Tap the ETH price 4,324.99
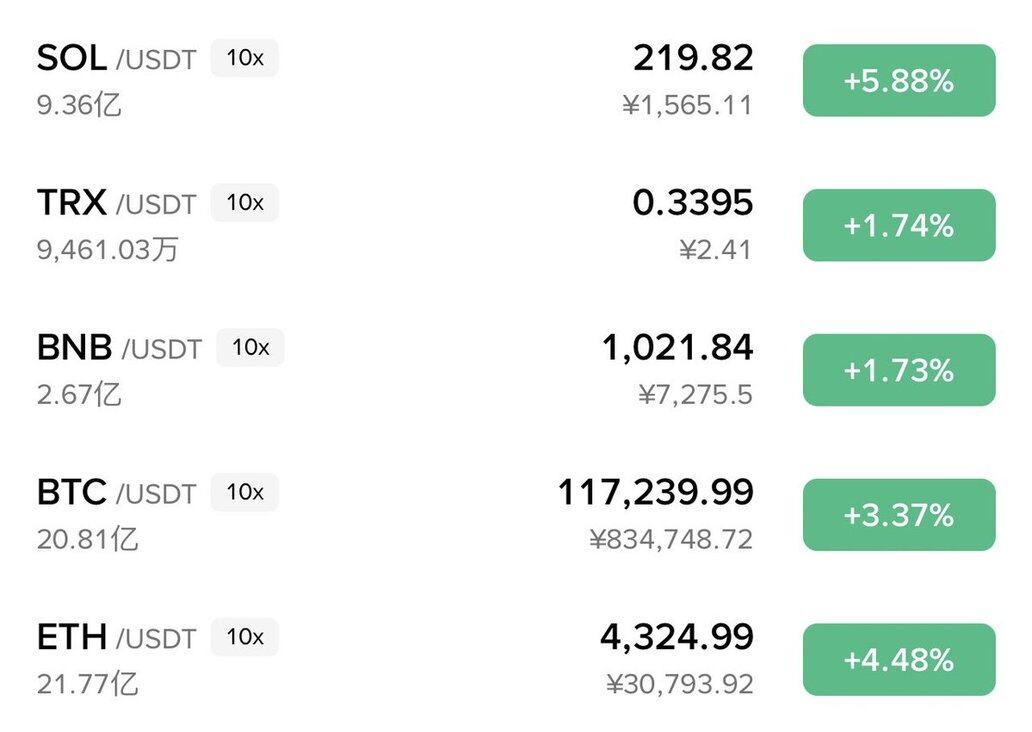 (676, 637)
